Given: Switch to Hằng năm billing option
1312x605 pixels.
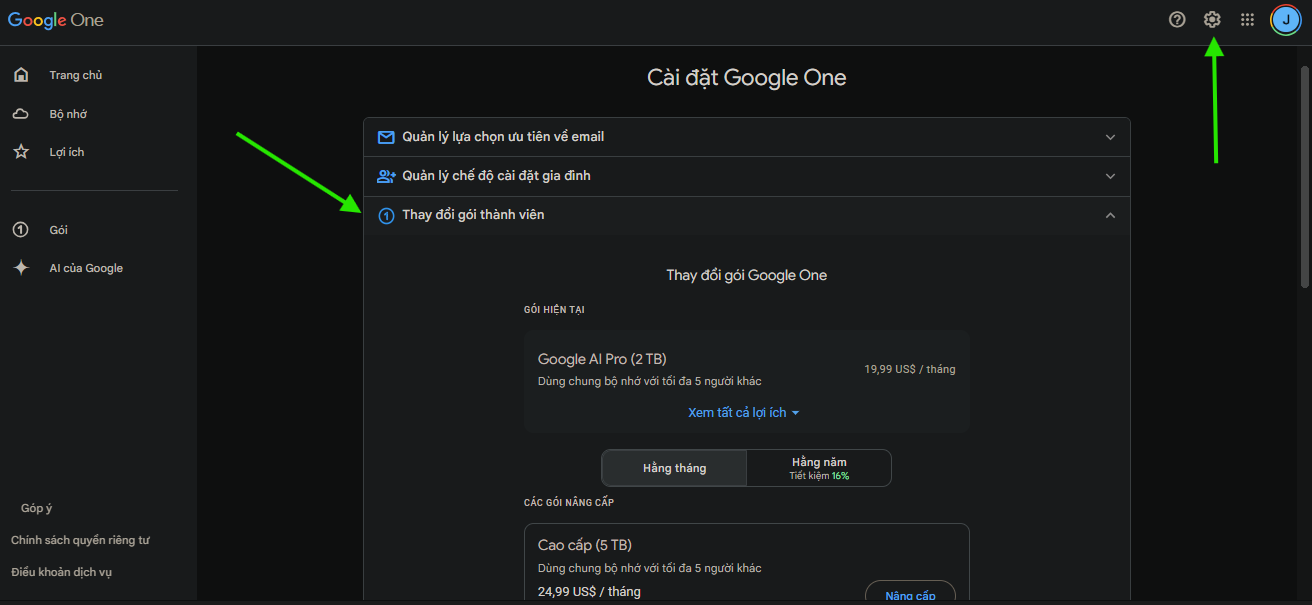Looking at the screenshot, I should (819, 468).
